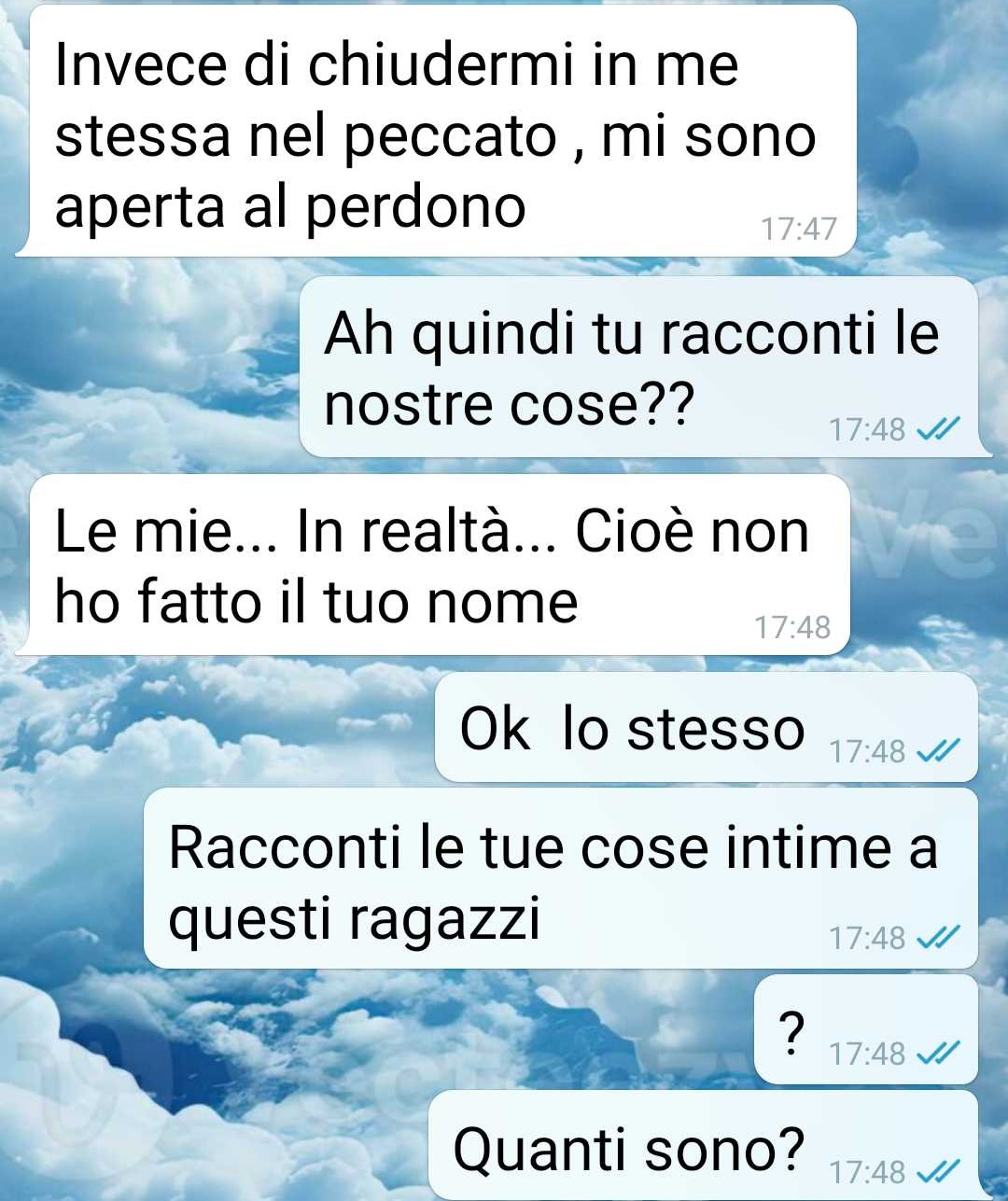Screen dimensions: 1008x1201
Task: Tap the words "aperta al perdono" in first message
Action: click(x=290, y=207)
